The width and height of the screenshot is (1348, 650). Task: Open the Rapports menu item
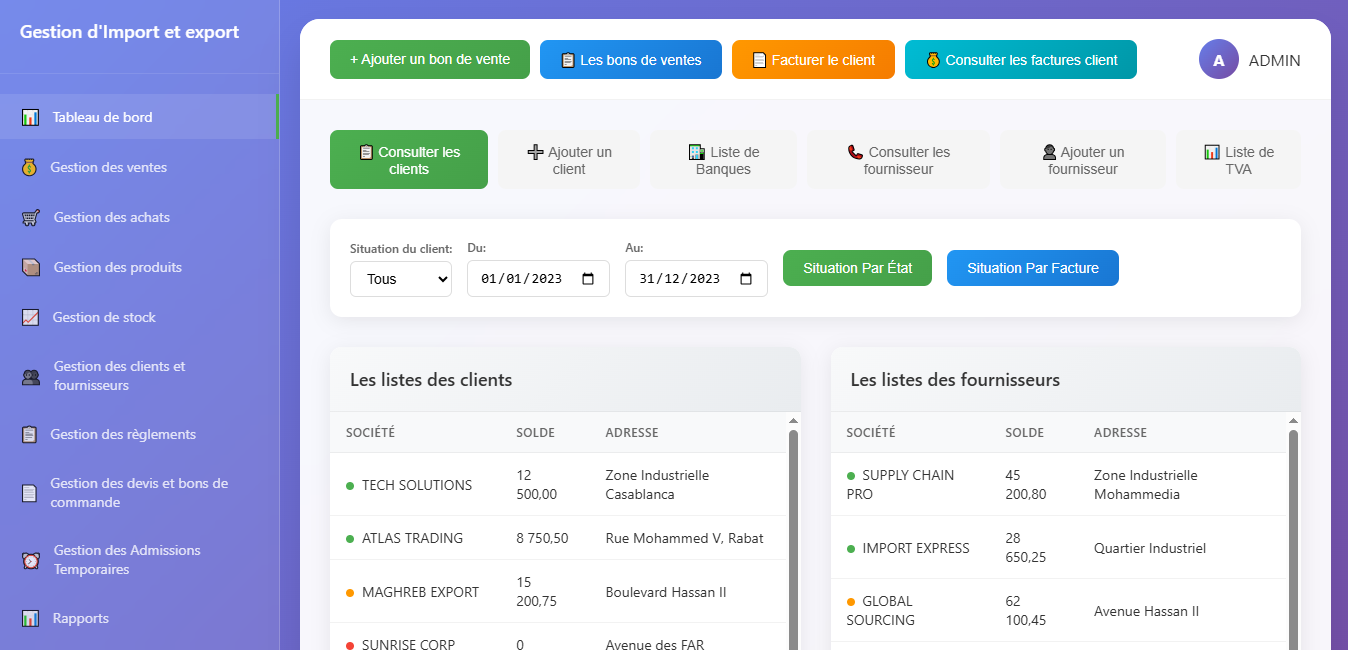coord(139,618)
